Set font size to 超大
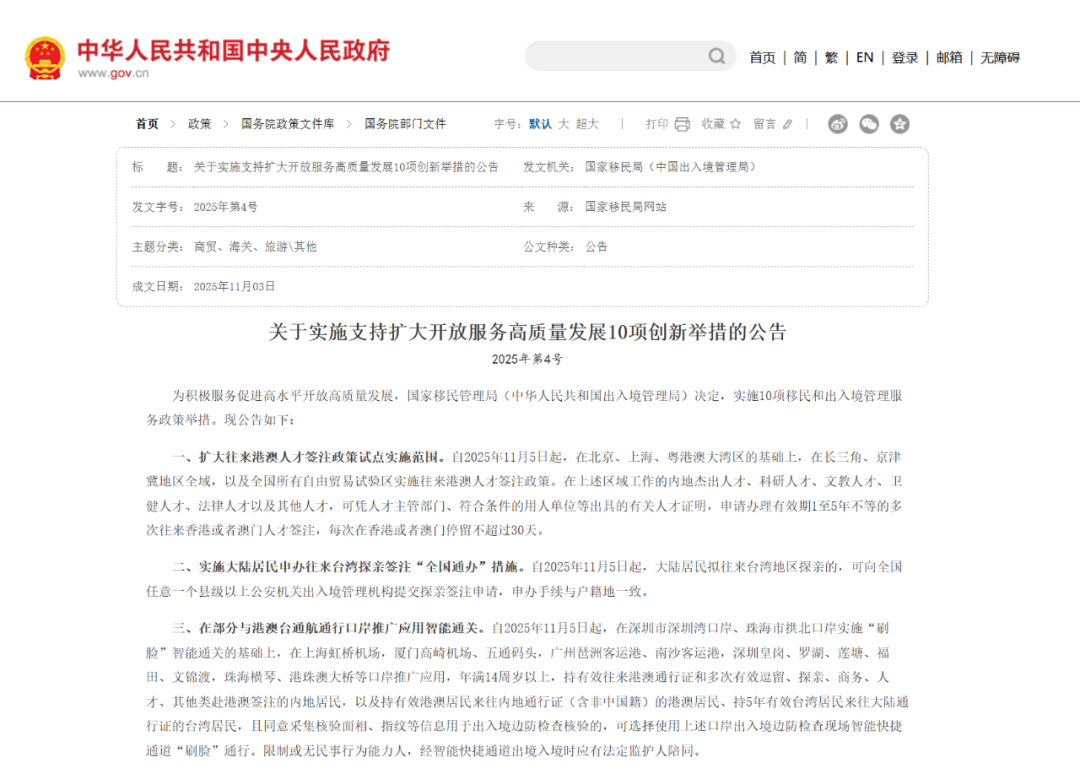1080x774 pixels. [x=587, y=124]
